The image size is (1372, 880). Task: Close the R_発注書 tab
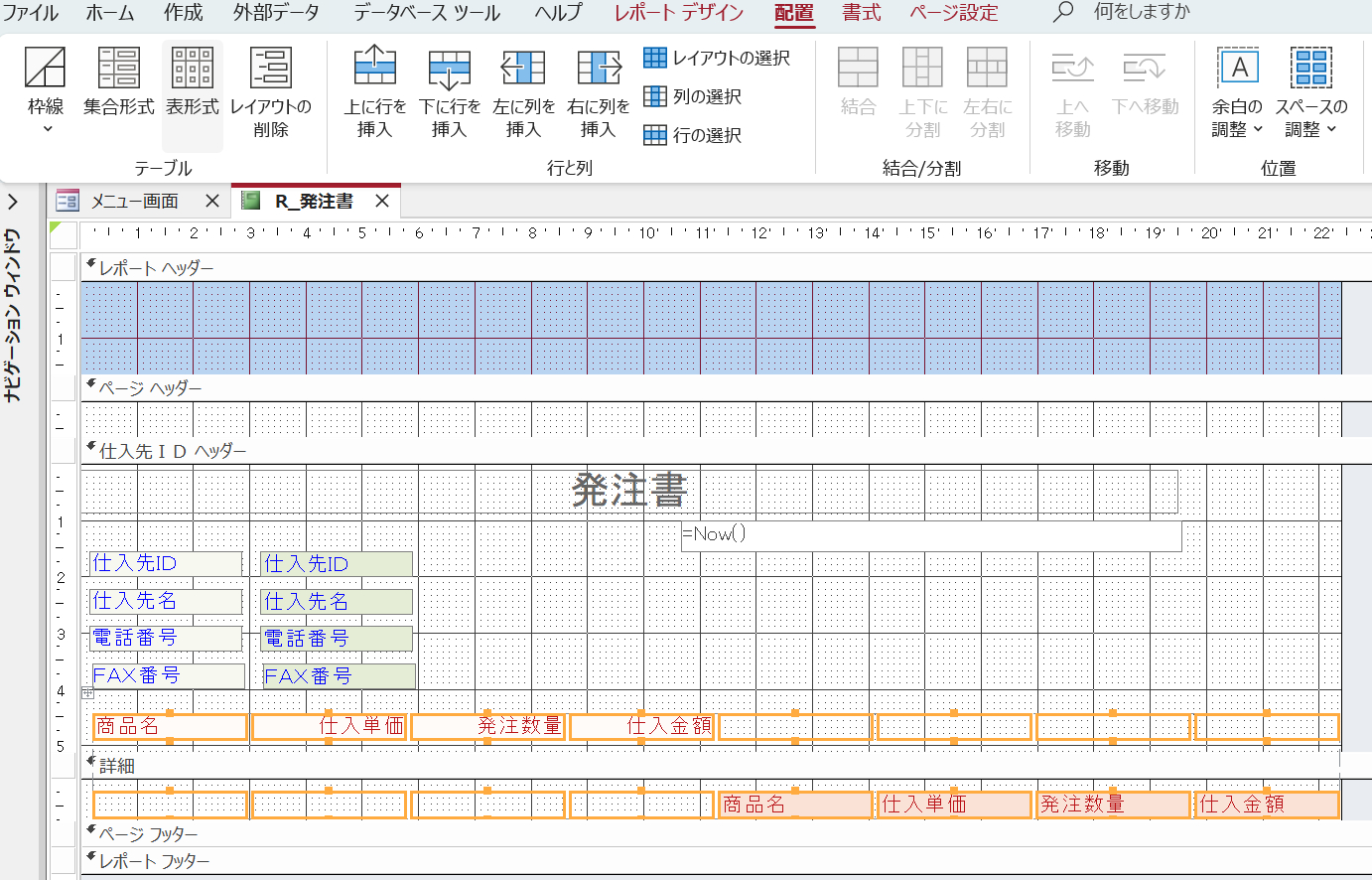coord(382,202)
